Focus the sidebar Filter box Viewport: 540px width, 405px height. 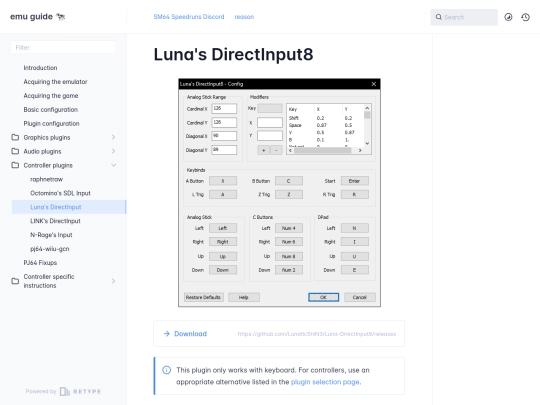63,48
